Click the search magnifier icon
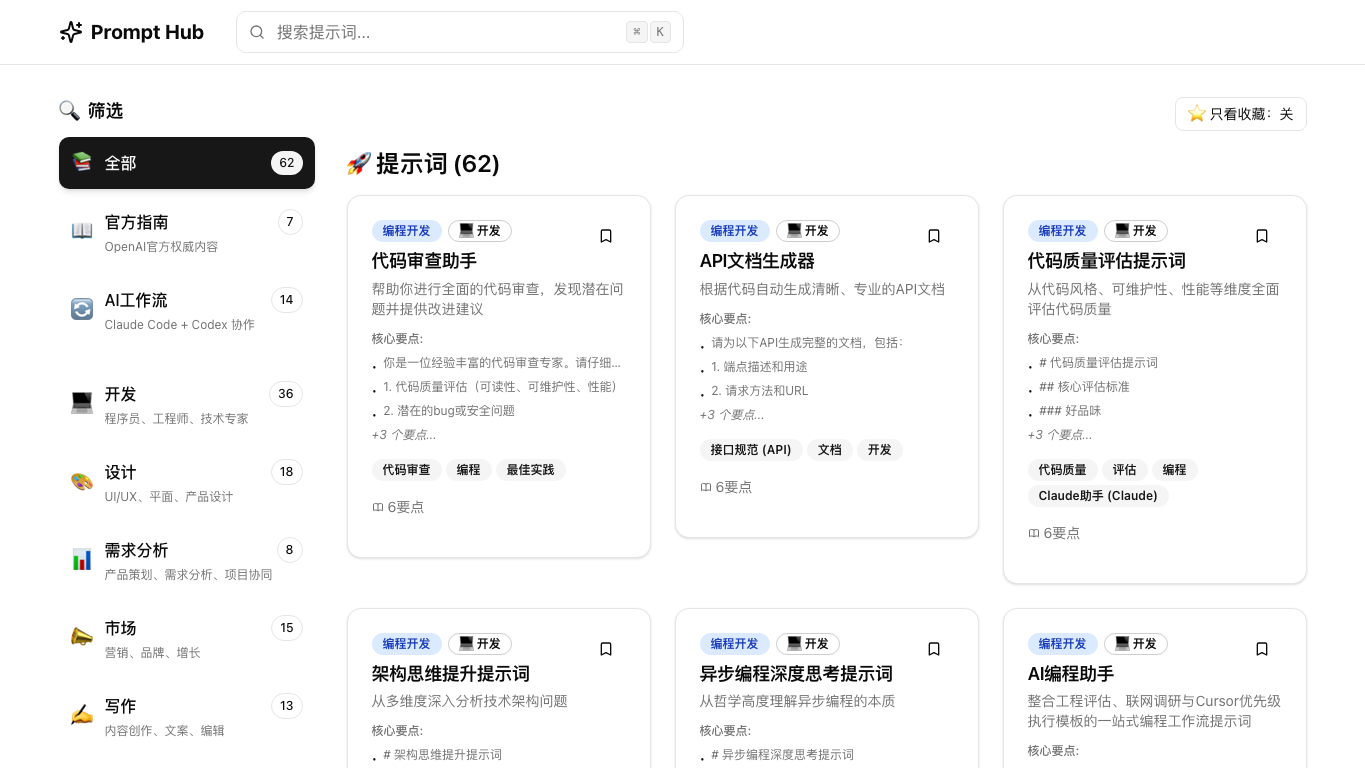This screenshot has height=768, width=1365. point(257,32)
